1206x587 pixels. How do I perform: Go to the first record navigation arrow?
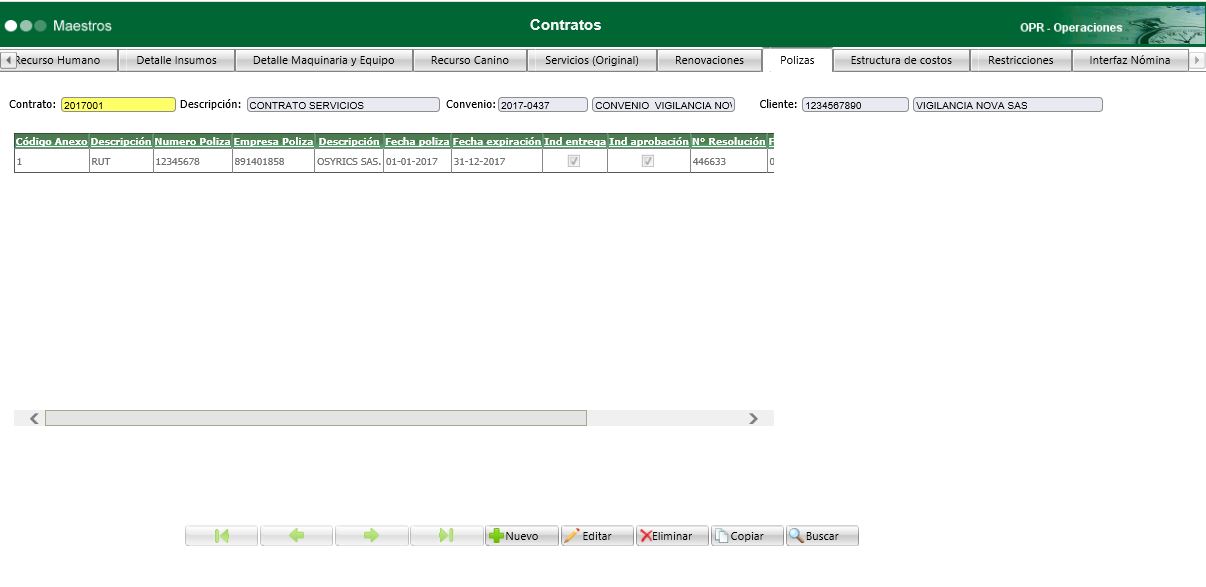click(222, 536)
